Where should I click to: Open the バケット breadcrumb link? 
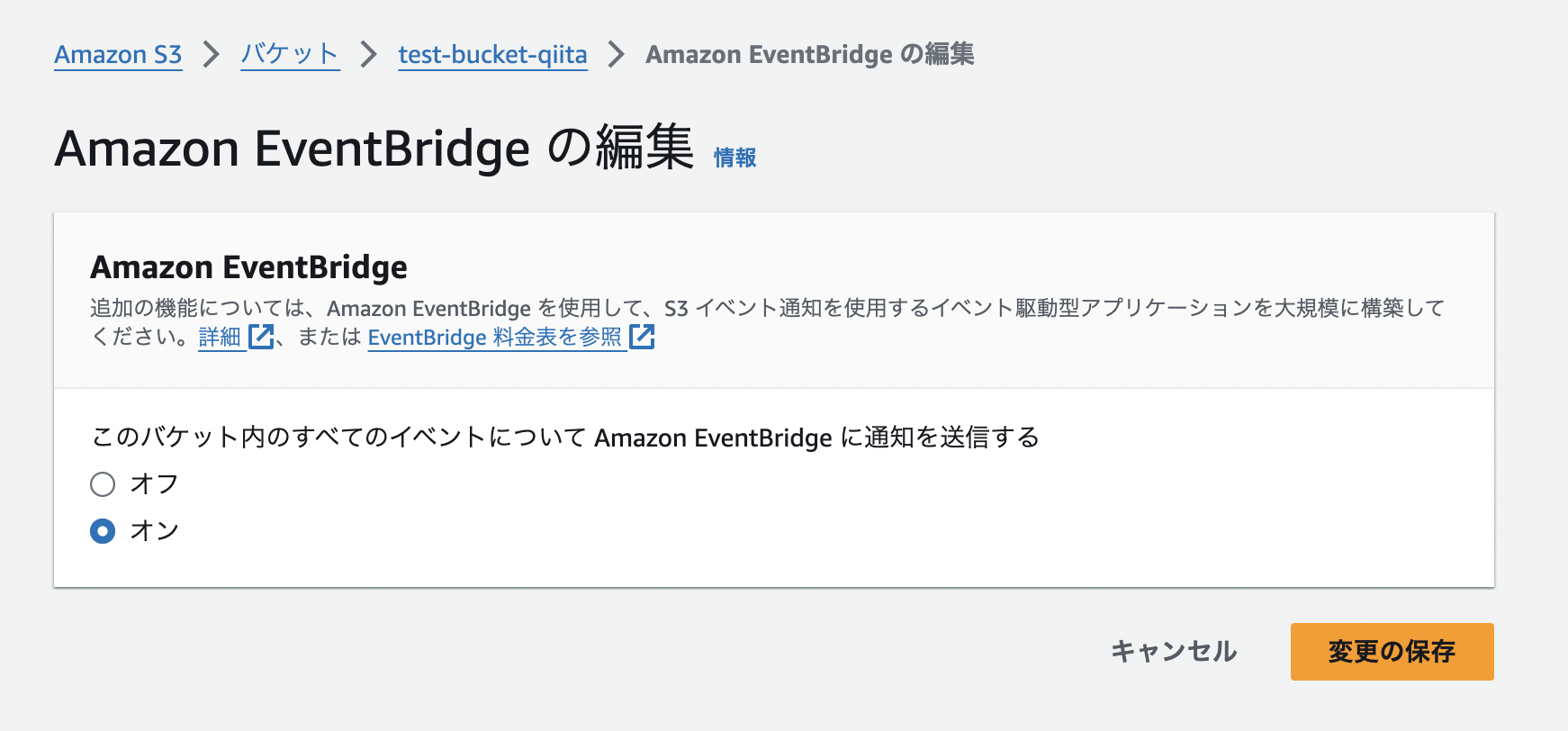[289, 54]
